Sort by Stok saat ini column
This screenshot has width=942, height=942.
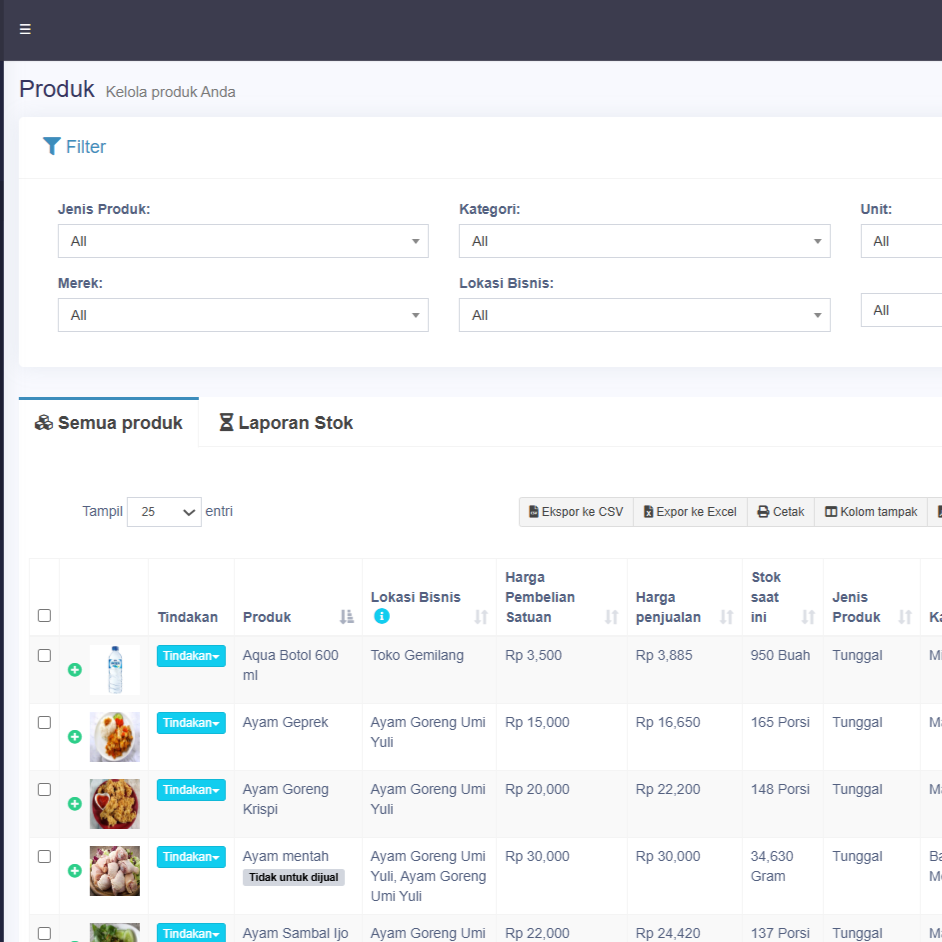pos(808,617)
